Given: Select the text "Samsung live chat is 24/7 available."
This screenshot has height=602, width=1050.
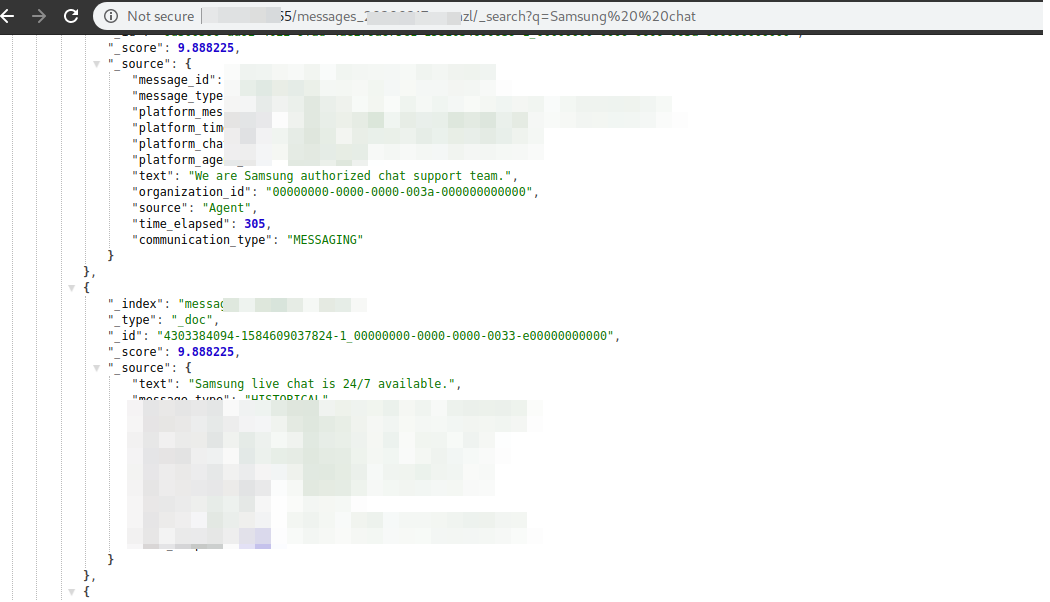Looking at the screenshot, I should (322, 384).
